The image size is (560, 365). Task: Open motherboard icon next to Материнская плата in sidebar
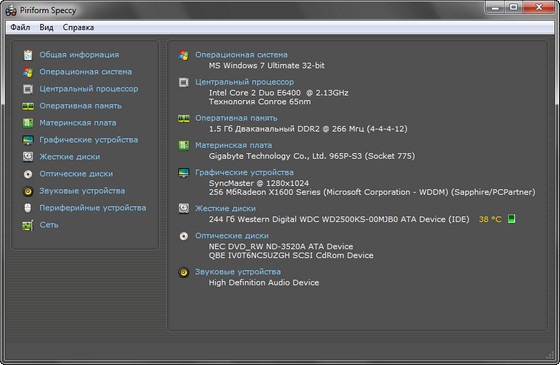pyautogui.click(x=28, y=123)
